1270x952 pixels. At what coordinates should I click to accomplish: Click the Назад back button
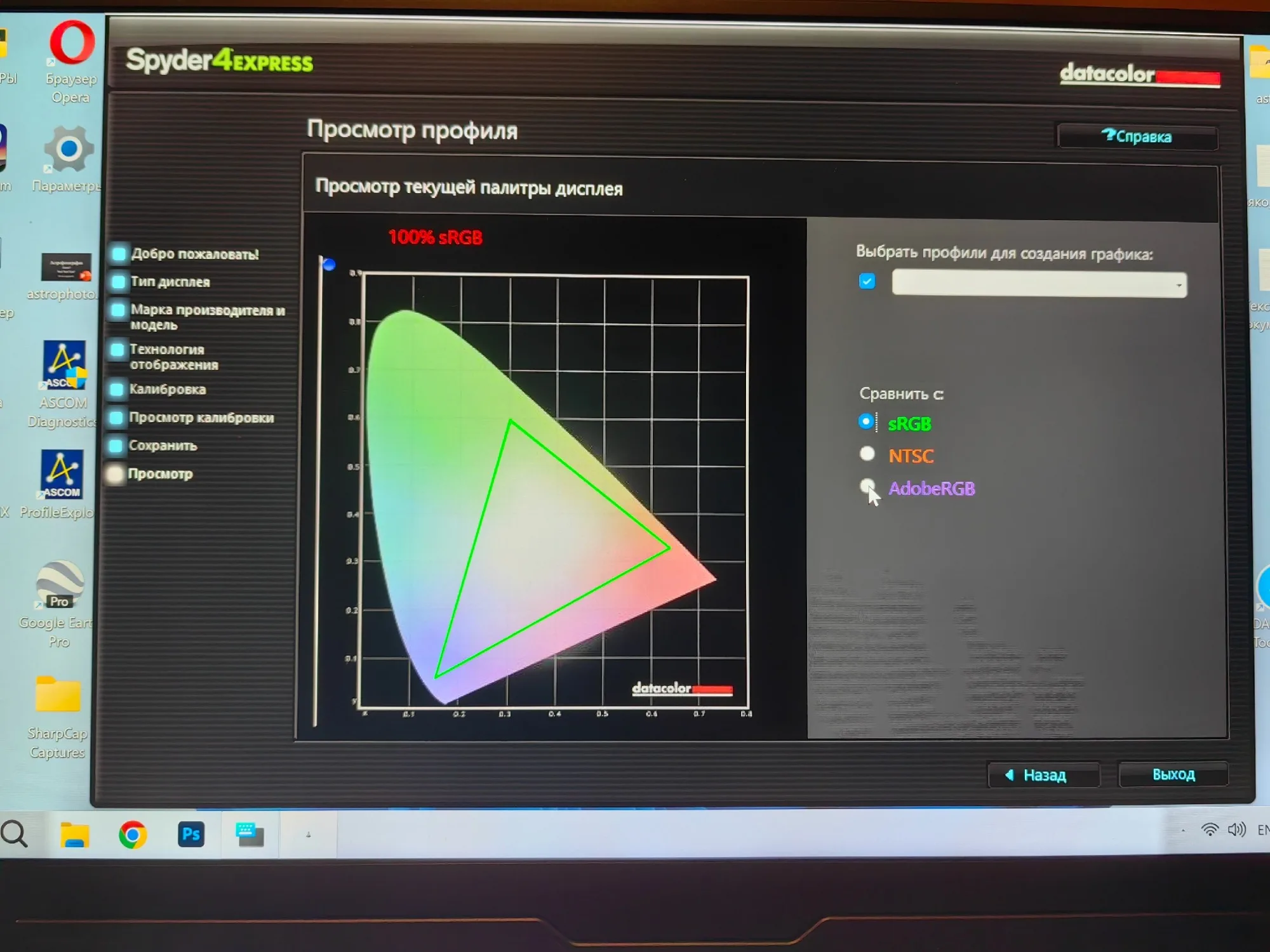pos(1043,775)
